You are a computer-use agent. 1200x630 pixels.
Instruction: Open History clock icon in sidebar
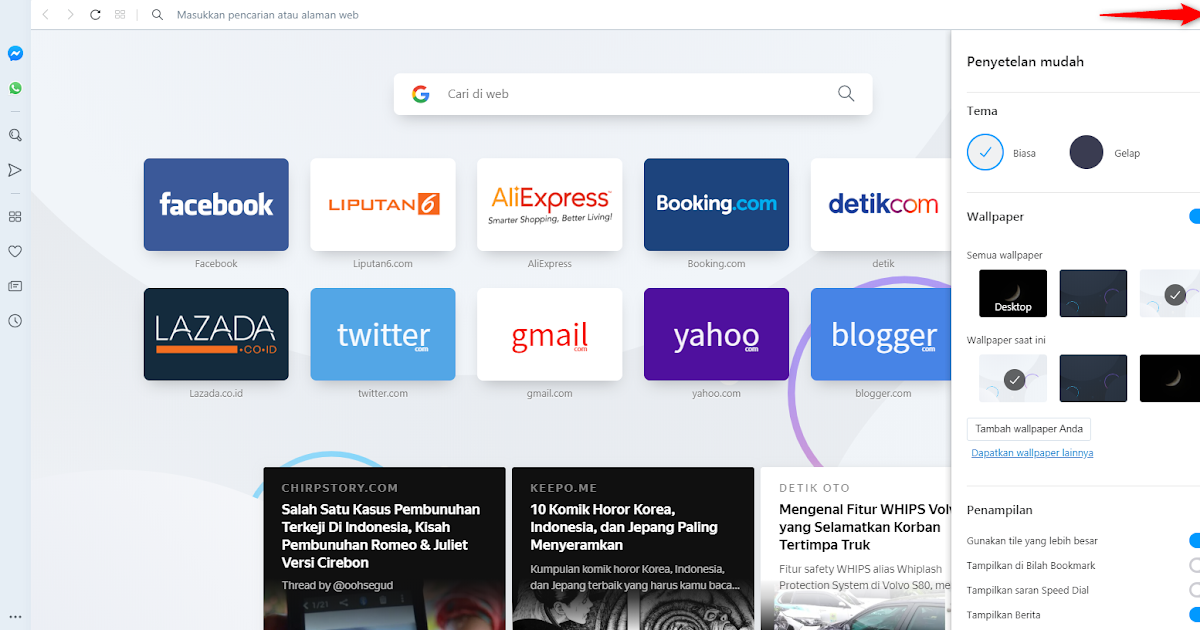click(x=14, y=320)
